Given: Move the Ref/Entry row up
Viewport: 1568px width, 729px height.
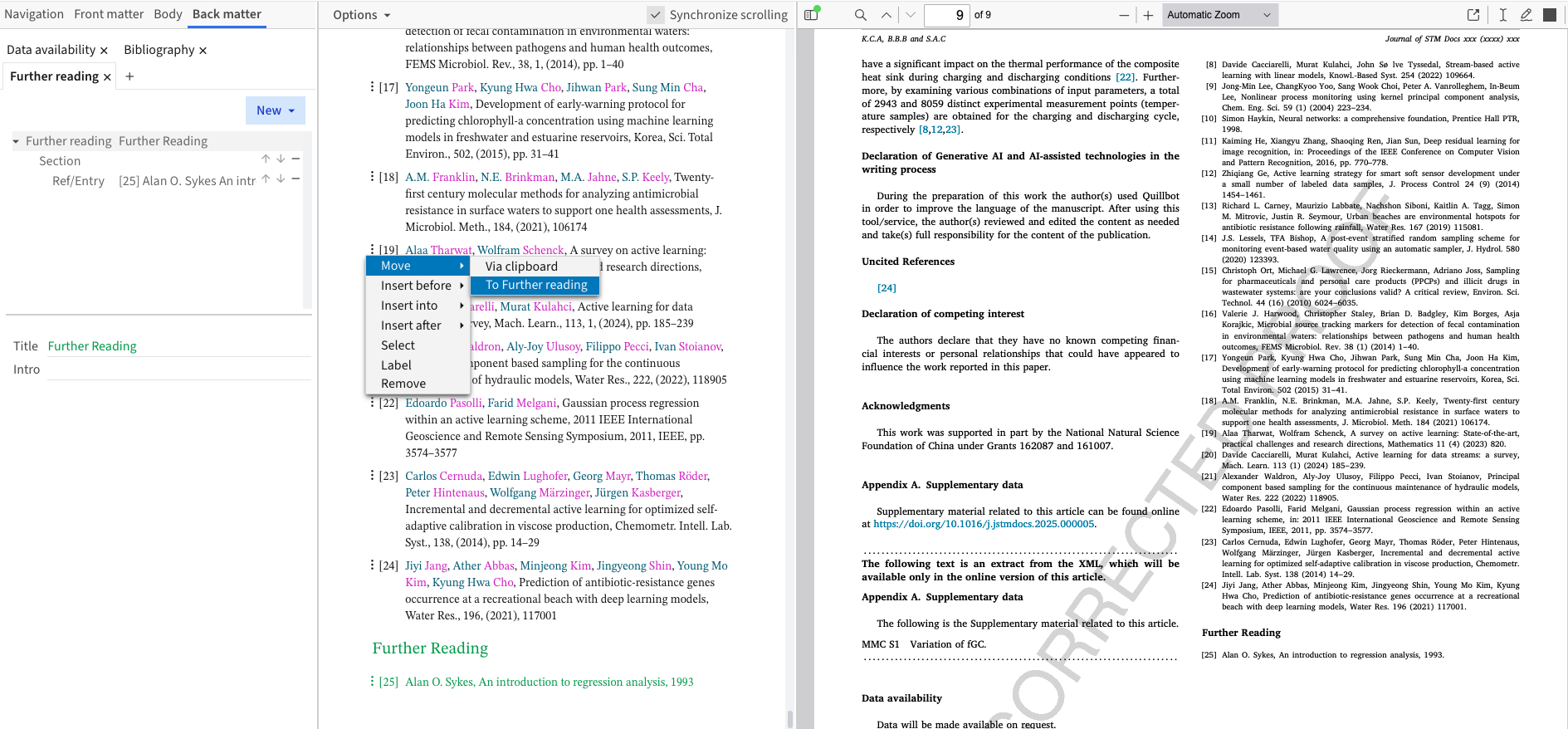Looking at the screenshot, I should point(266,179).
